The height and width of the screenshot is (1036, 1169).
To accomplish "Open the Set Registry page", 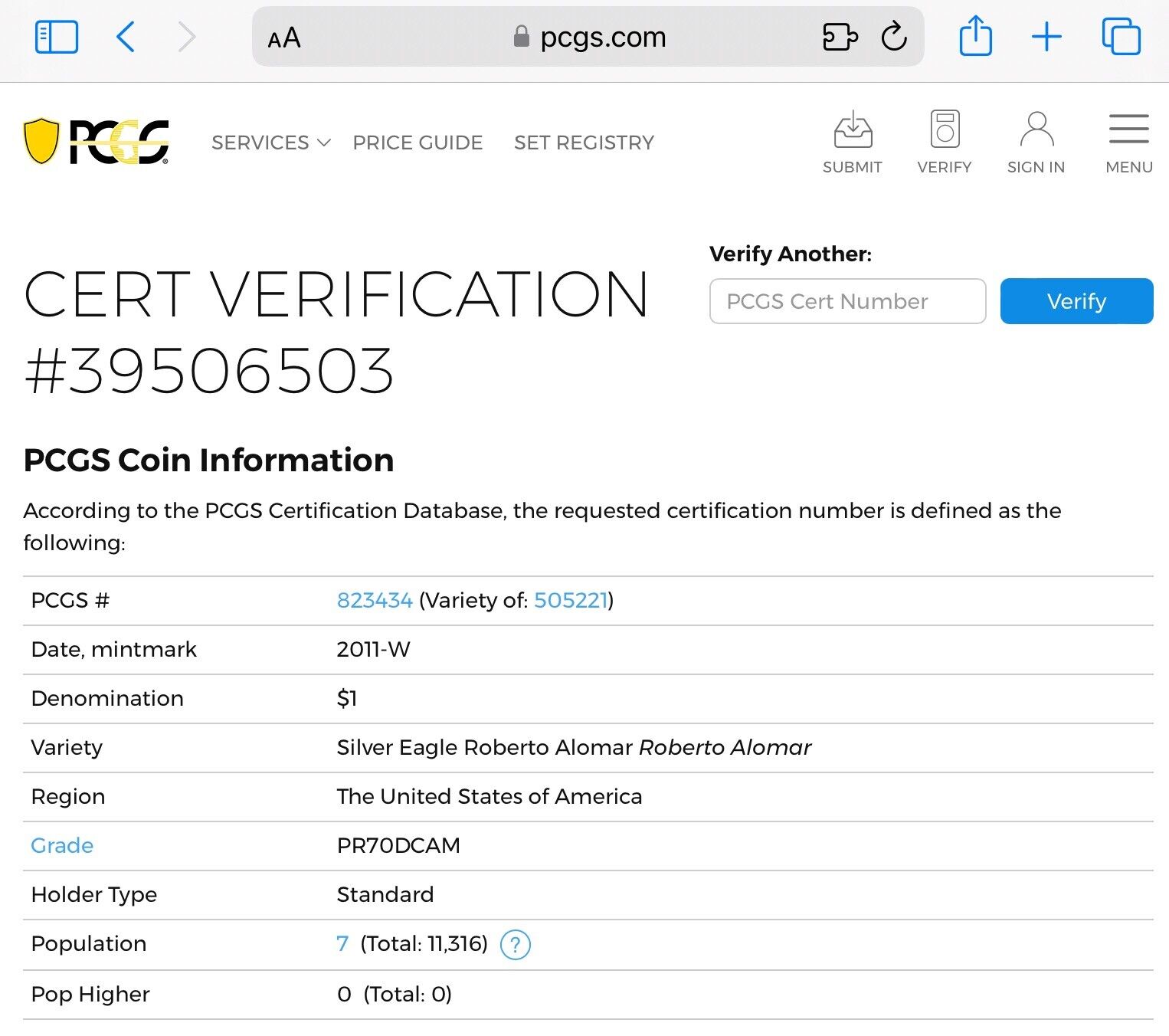I will click(x=584, y=143).
